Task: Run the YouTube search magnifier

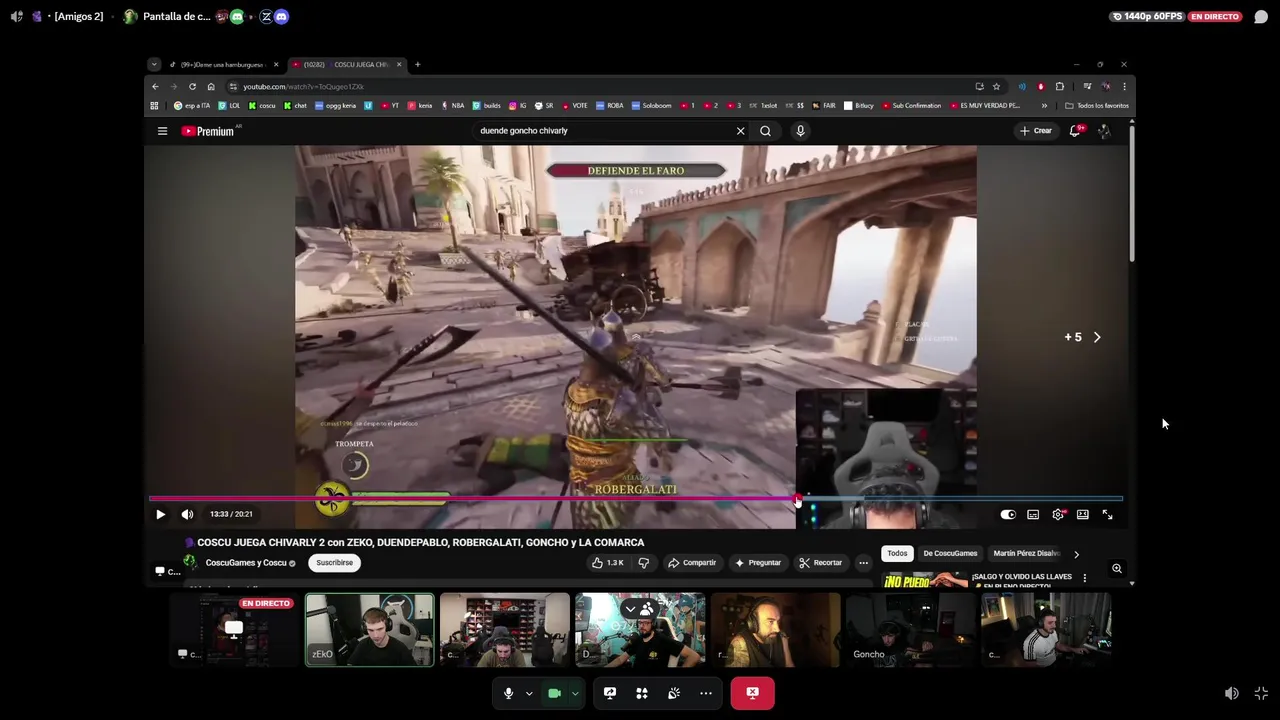Action: (x=765, y=131)
